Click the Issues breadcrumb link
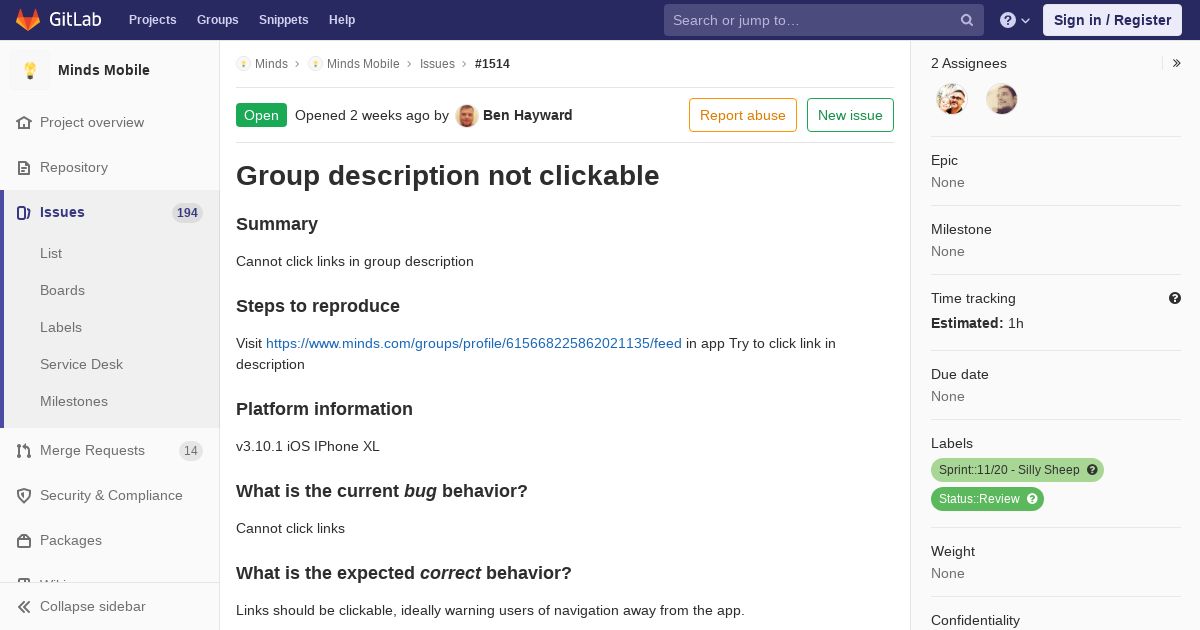 437,64
